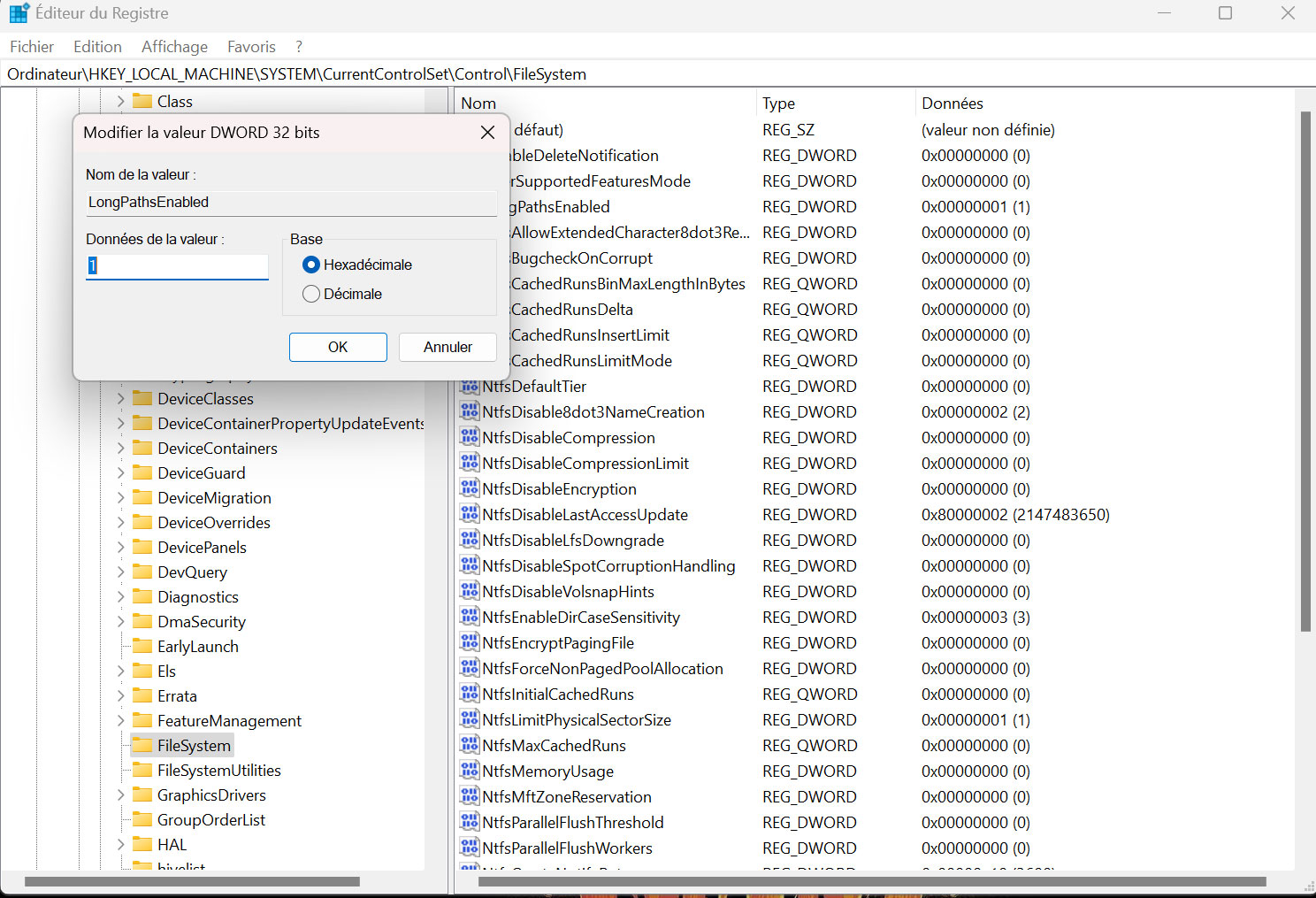
Task: Click the Registry Editor app icon in title bar
Action: 19,13
